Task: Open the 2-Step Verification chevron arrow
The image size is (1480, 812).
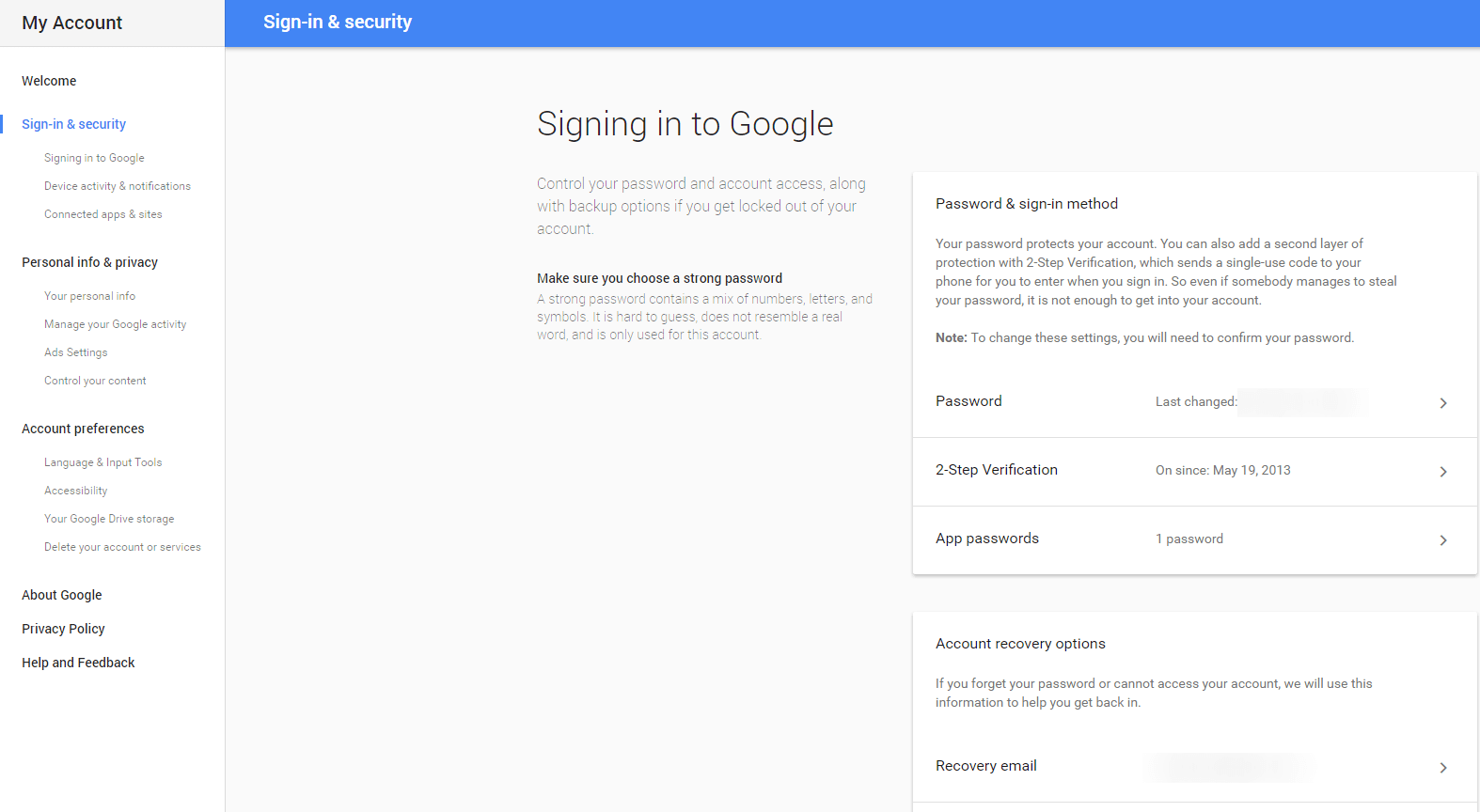Action: coord(1443,472)
